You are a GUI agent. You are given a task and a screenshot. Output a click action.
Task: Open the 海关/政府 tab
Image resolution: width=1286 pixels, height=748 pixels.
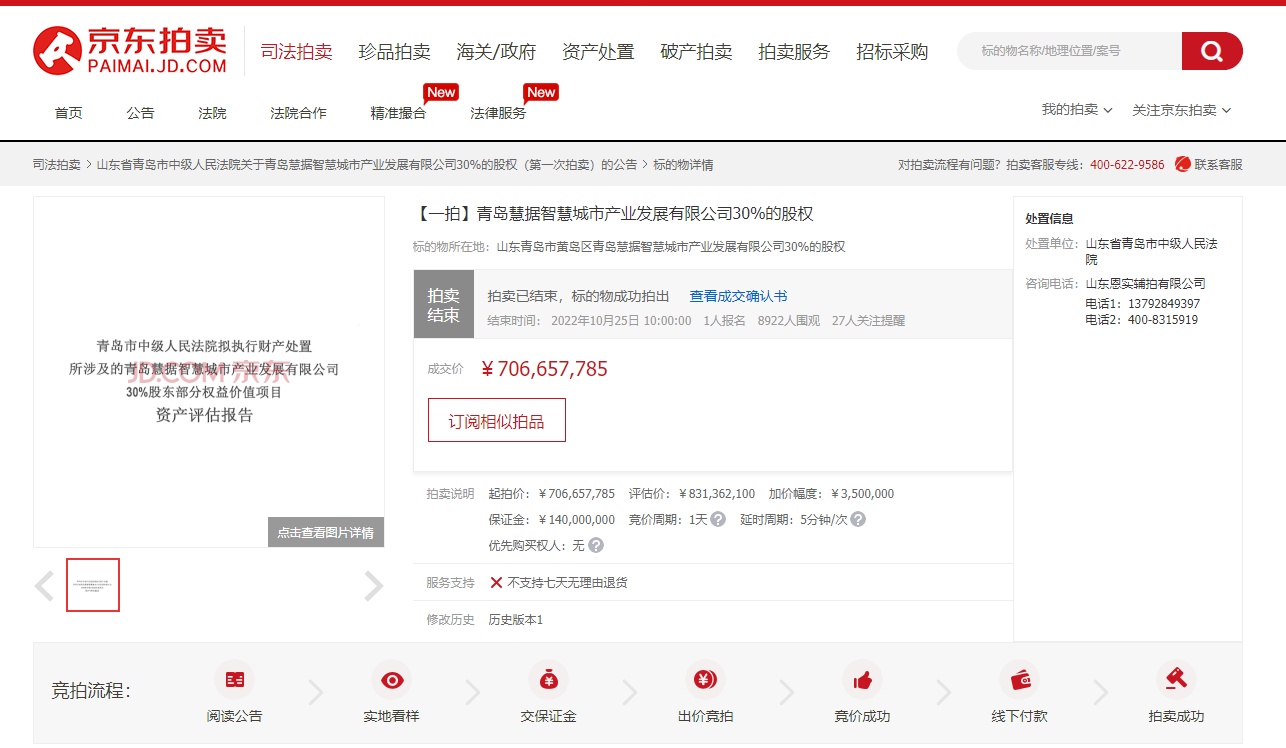point(496,52)
